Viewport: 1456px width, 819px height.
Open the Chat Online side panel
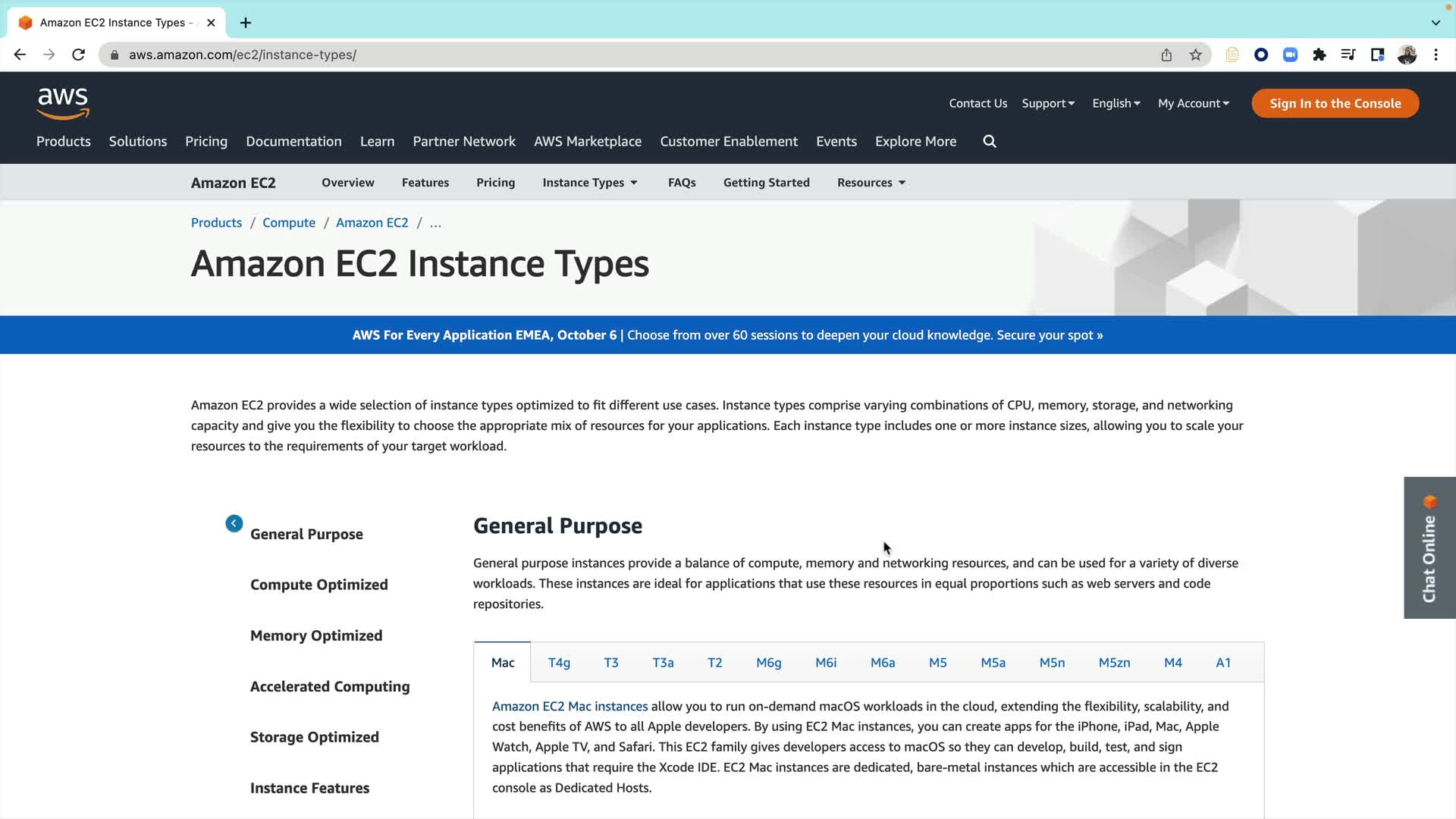pyautogui.click(x=1429, y=548)
